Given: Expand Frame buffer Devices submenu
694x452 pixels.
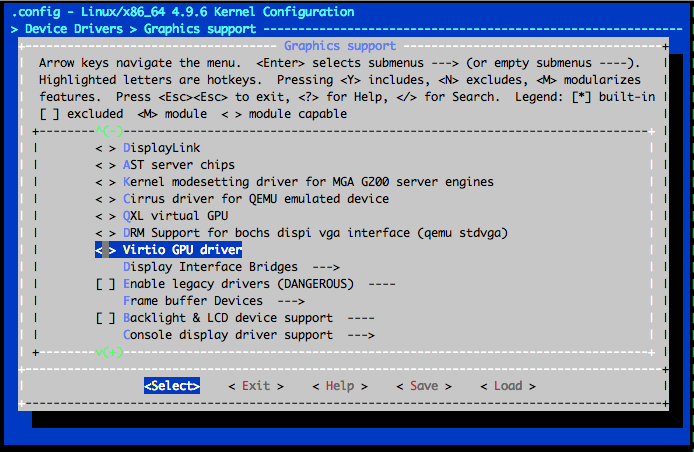Looking at the screenshot, I should click(x=214, y=301).
